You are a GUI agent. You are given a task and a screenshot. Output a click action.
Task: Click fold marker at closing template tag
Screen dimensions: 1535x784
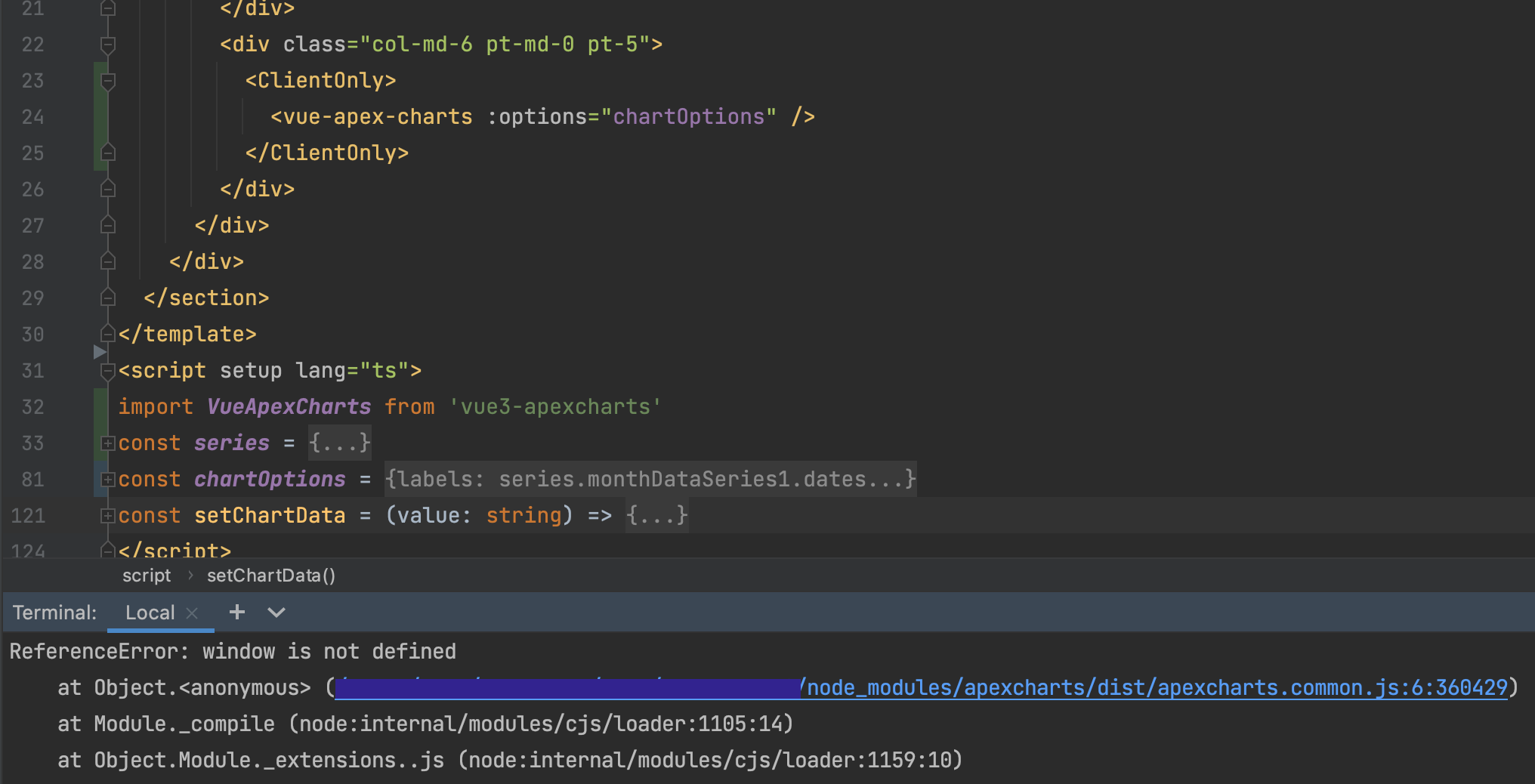[108, 334]
